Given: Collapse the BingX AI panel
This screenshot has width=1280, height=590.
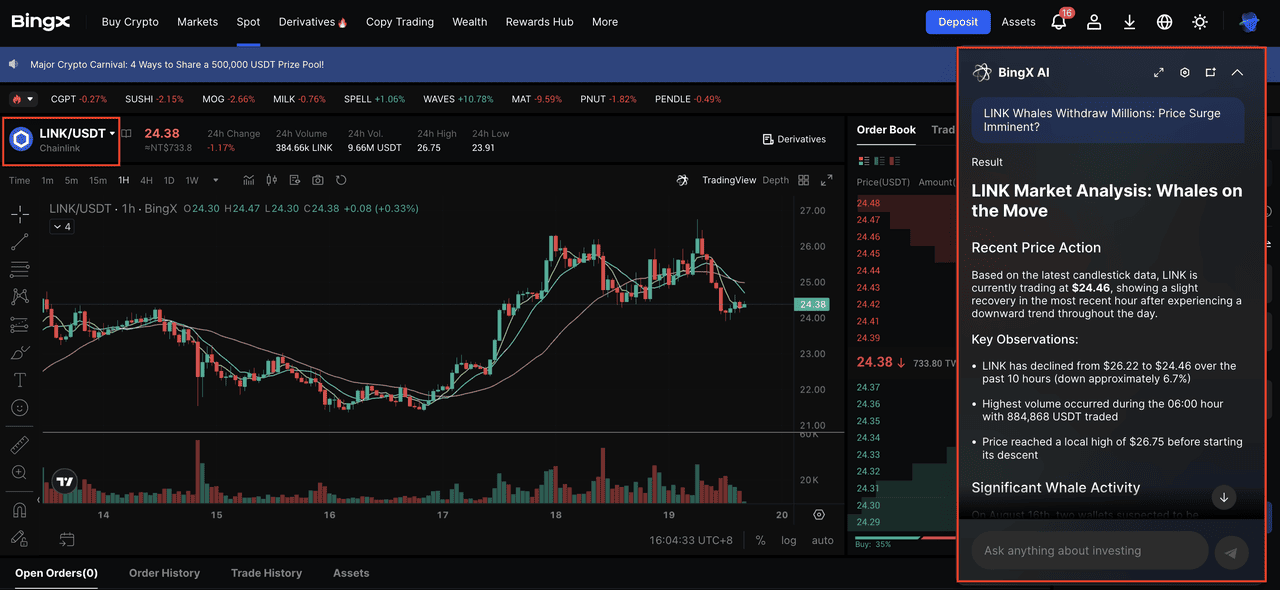Looking at the screenshot, I should point(1237,72).
